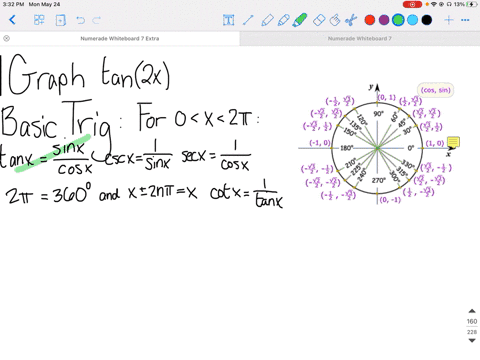Choose the light blue ink color
Image resolution: width=480 pixels, height=360 pixels.
[x=412, y=20]
